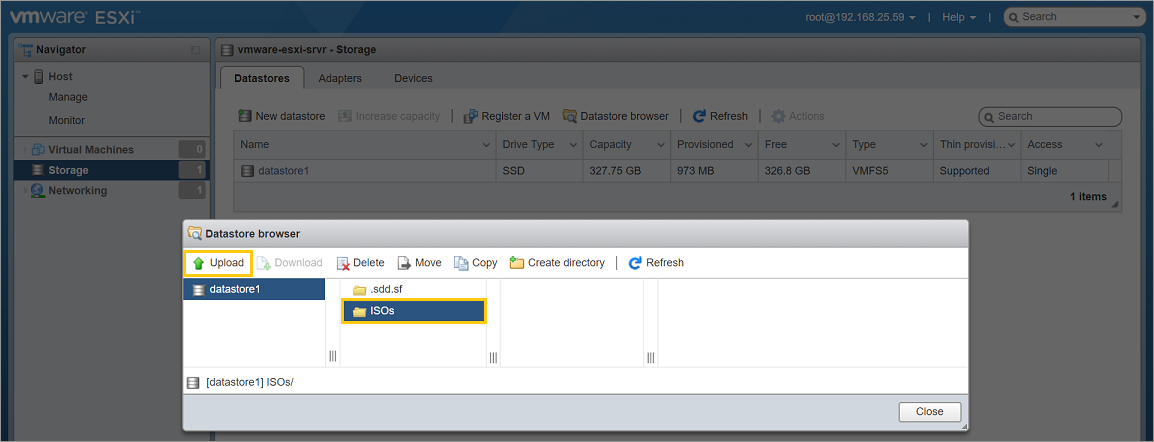The image size is (1154, 442).
Task: Click Delete in Datastore browser toolbar
Action: [361, 263]
